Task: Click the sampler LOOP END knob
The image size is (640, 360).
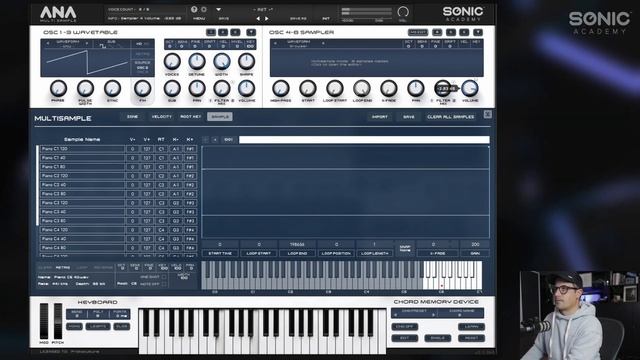Action: (362, 89)
